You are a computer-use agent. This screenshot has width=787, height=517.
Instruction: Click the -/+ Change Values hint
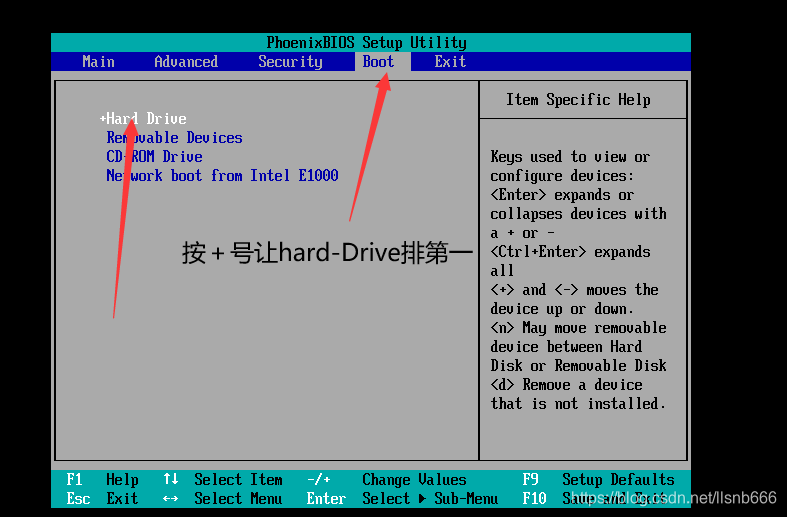387,480
